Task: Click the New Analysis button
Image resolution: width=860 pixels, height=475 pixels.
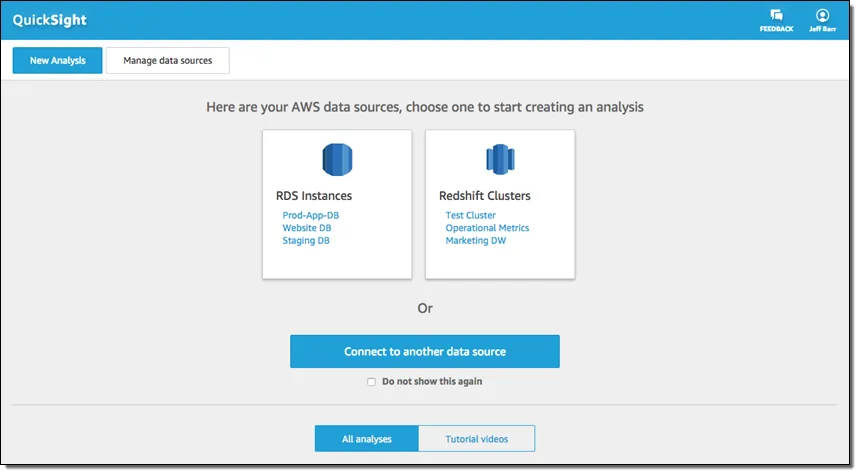Action: point(57,60)
